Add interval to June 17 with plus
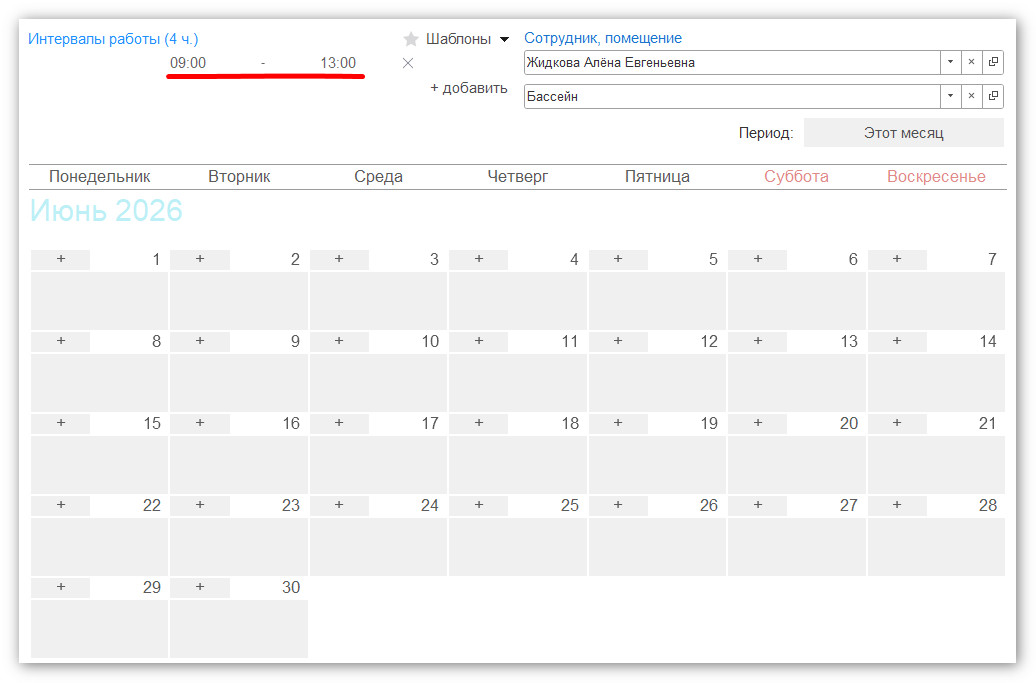Viewport: 1036px width, 683px height. [x=339, y=423]
